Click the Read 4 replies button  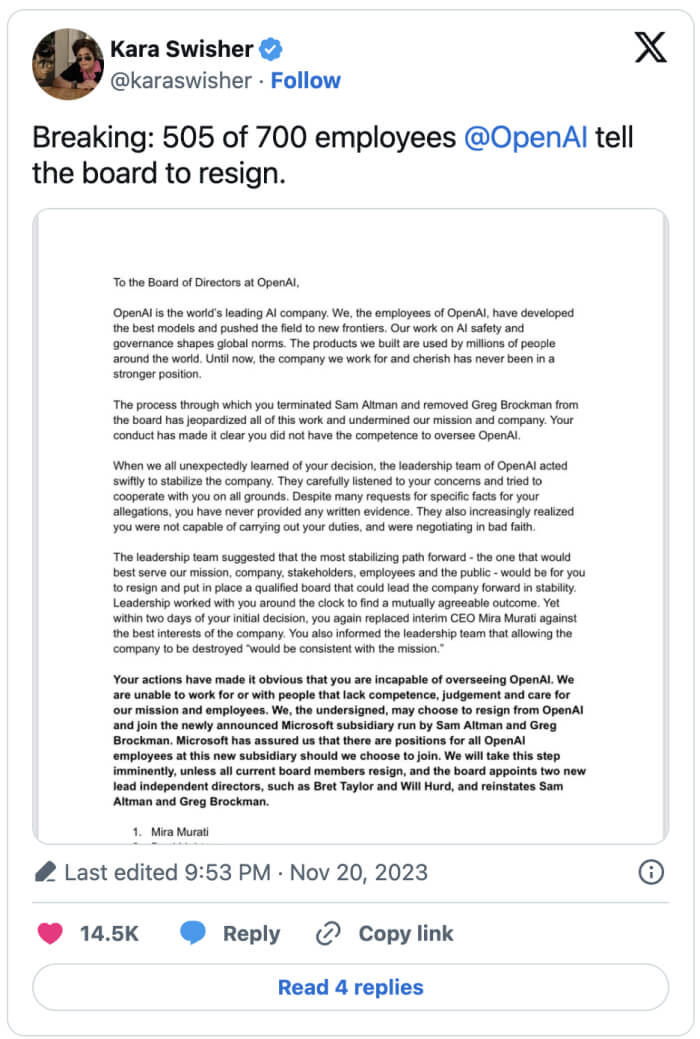[350, 987]
